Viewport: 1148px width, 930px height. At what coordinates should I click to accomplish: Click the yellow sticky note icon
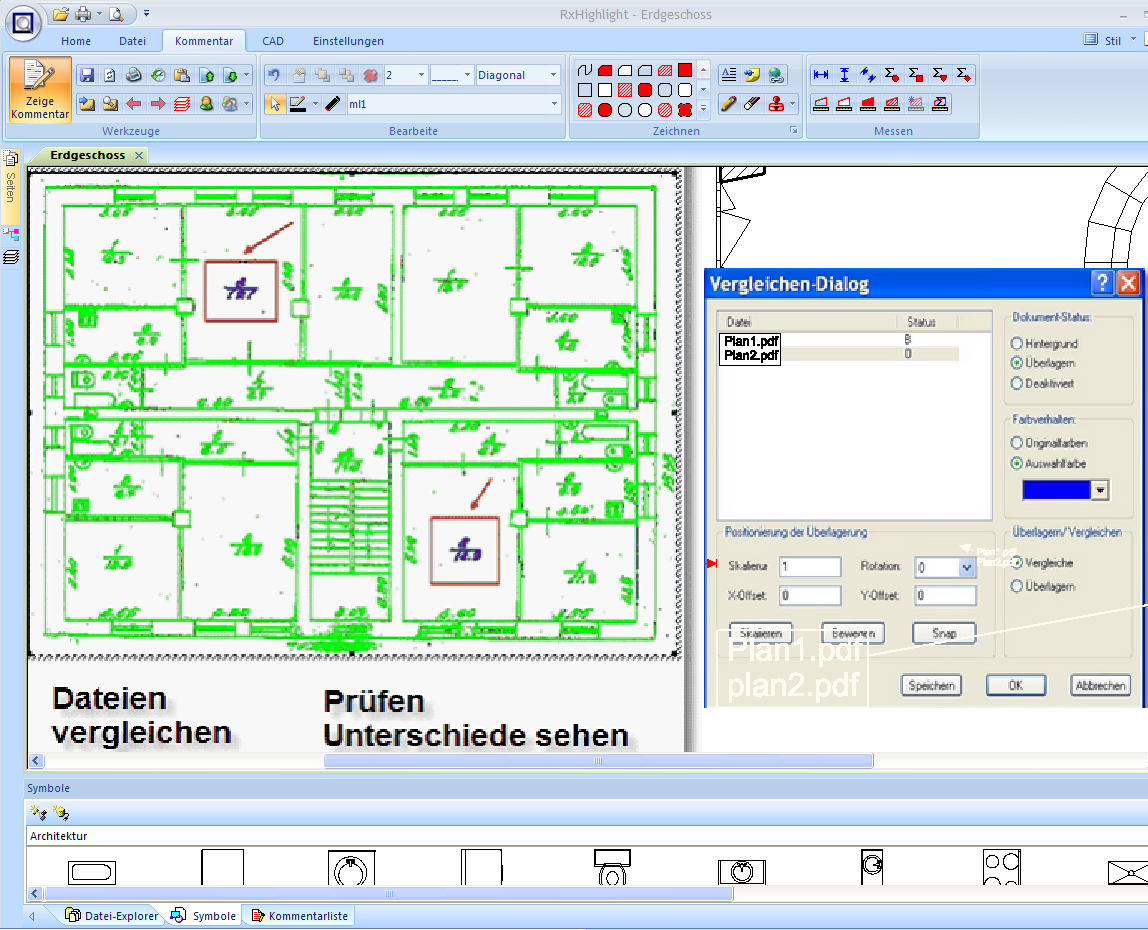pos(752,75)
